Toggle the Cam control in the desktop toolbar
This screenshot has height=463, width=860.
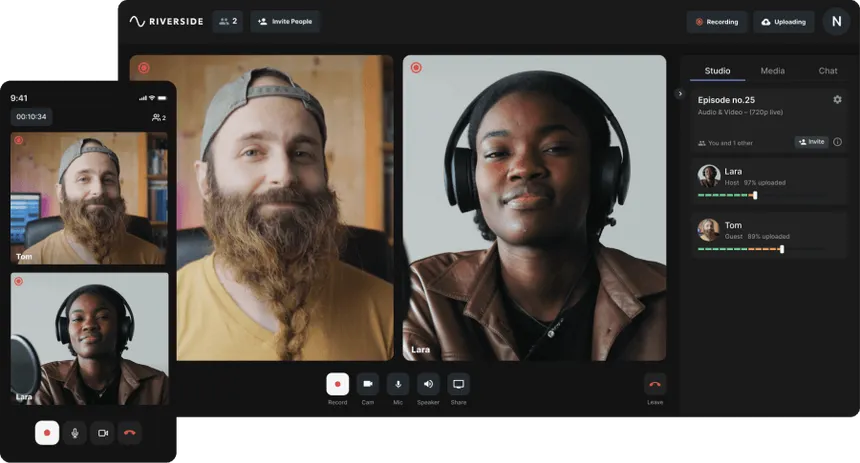[367, 384]
